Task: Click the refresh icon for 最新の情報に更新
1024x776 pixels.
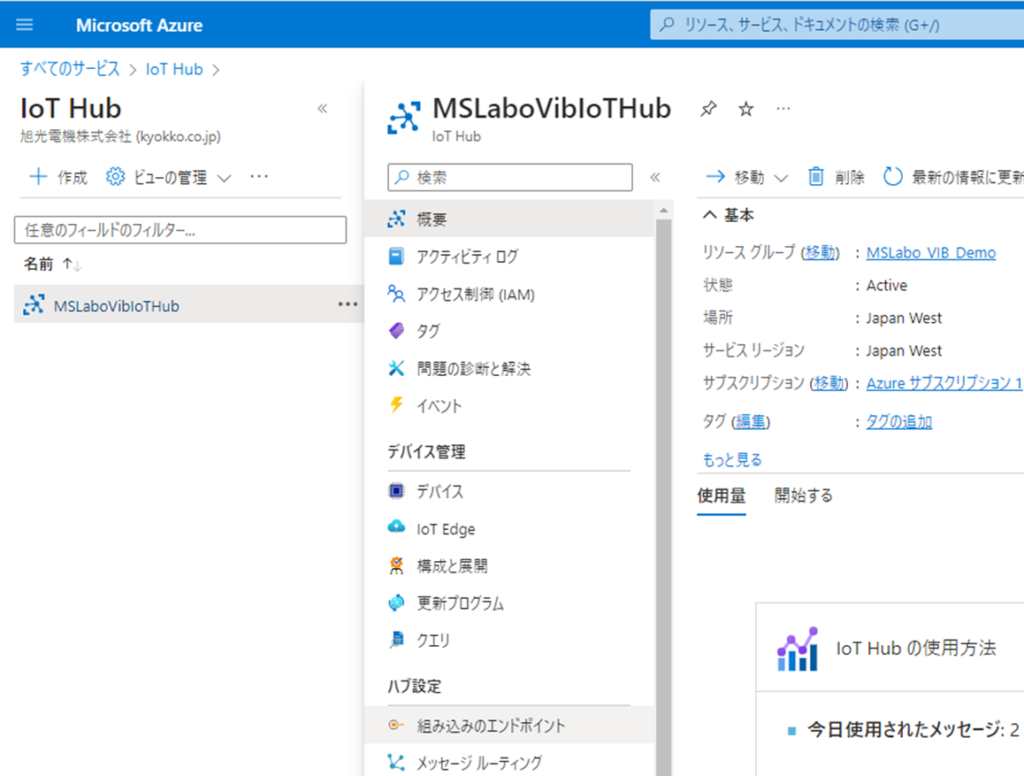Action: tap(893, 176)
